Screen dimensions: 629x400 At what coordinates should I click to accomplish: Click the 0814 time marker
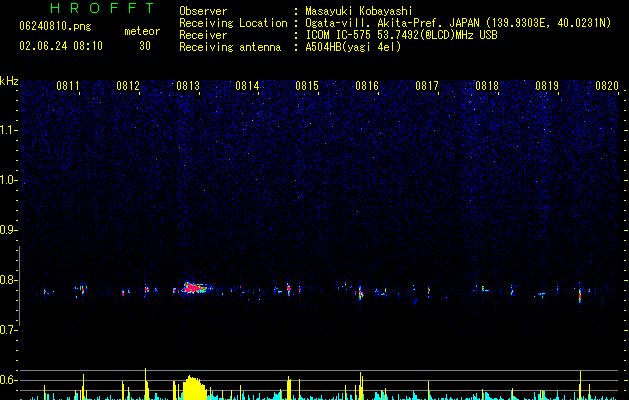pyautogui.click(x=247, y=86)
